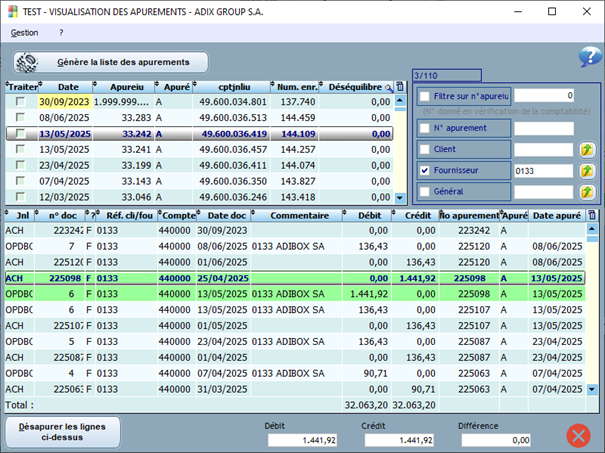Viewport: 605px width, 453px height.
Task: Select the row with apureiu 33.283
Action: click(199, 118)
